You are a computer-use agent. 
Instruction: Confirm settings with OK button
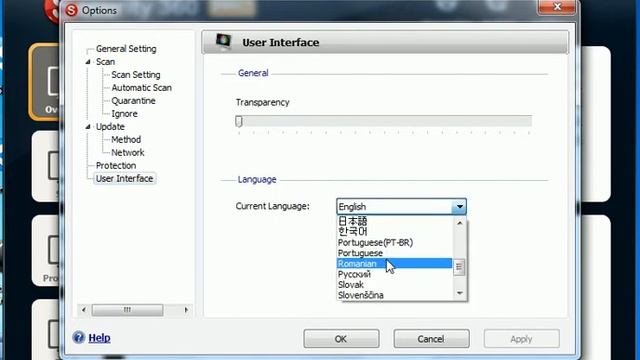click(341, 339)
